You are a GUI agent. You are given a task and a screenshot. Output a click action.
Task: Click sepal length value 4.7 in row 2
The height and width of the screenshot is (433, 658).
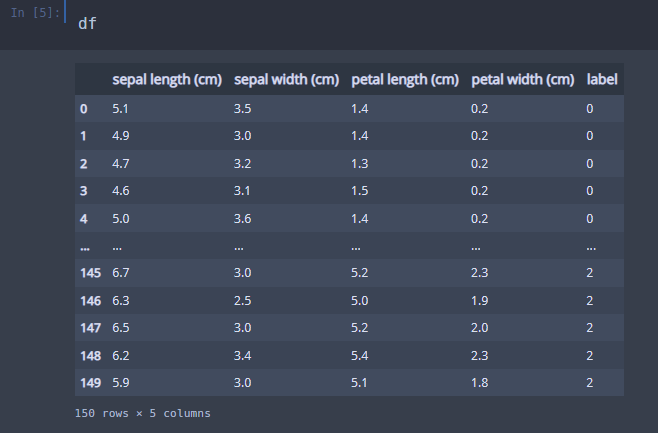pos(120,164)
